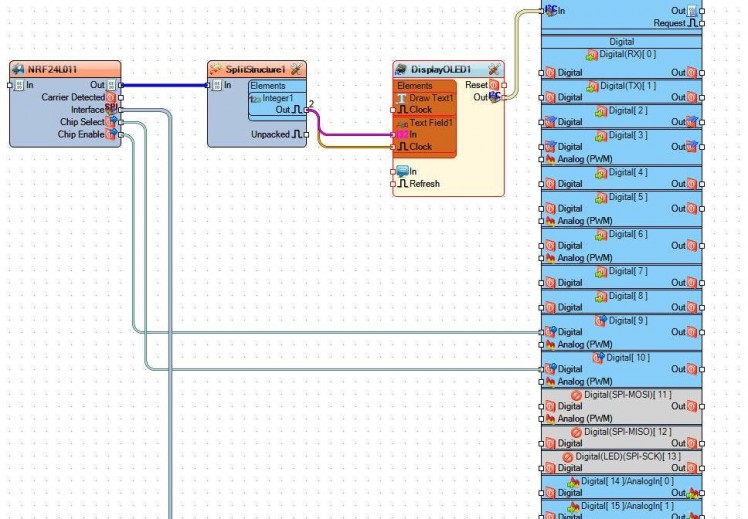This screenshot has height=519, width=748.
Task: Click Digital[ 7 ] Out pin icon
Action: (692, 283)
